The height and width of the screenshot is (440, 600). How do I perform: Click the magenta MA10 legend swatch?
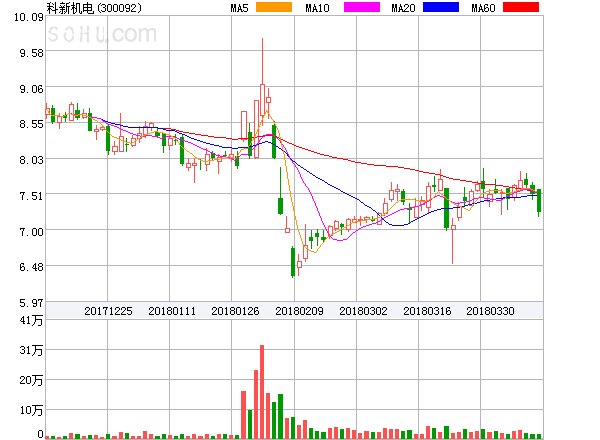pyautogui.click(x=362, y=7)
